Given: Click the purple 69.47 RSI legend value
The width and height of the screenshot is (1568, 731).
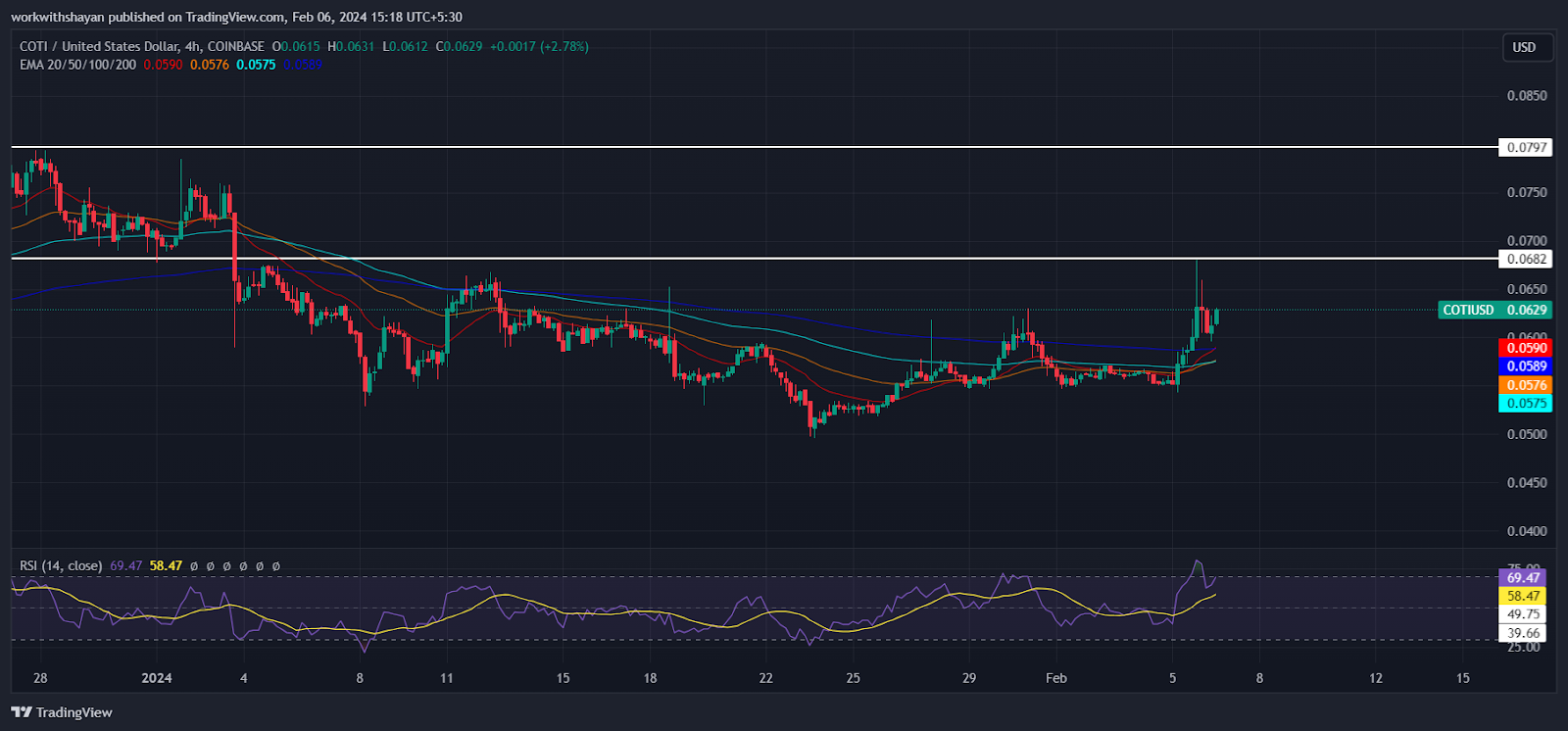Looking at the screenshot, I should click(125, 565).
